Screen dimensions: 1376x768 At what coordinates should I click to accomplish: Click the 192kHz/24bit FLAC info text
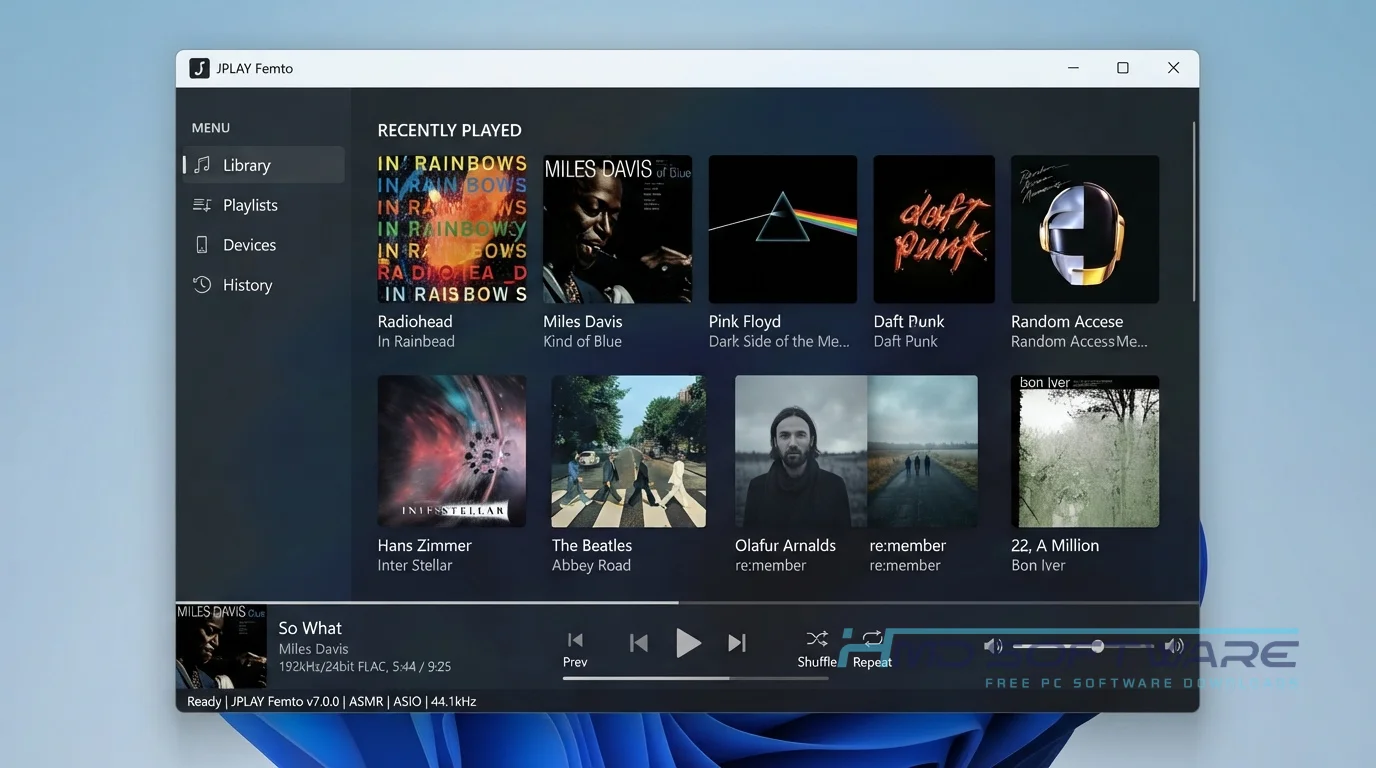[x=365, y=666]
